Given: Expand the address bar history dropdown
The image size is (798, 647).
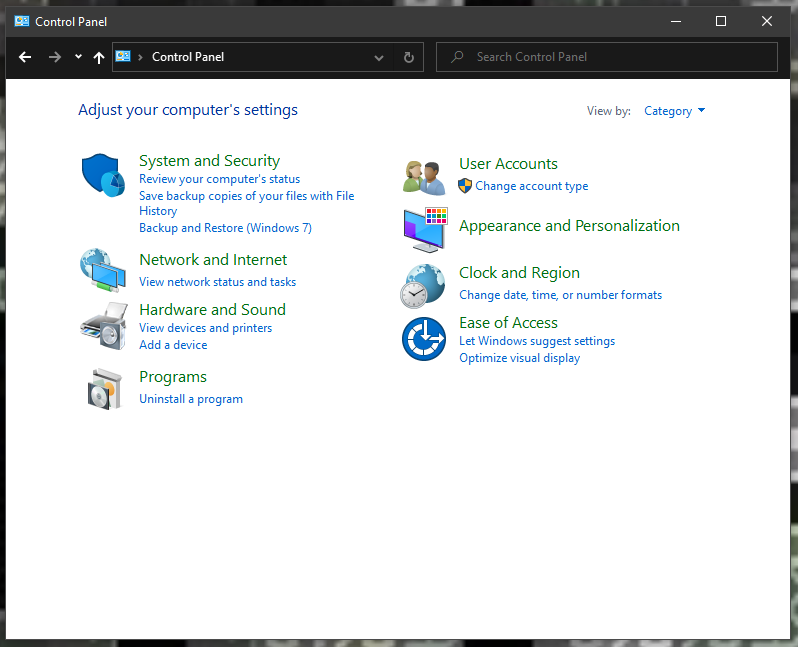Looking at the screenshot, I should (x=379, y=58).
